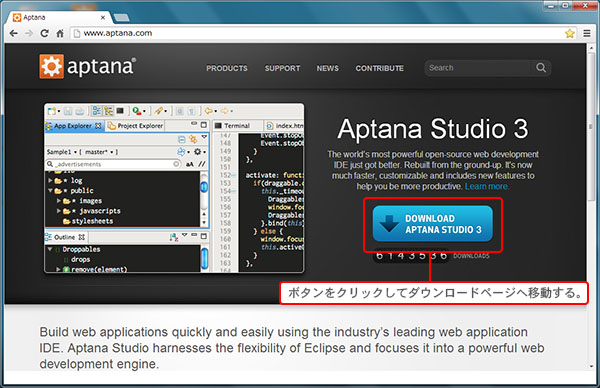Open the CONTRIBUTE menu
The width and height of the screenshot is (600, 388).
(380, 68)
